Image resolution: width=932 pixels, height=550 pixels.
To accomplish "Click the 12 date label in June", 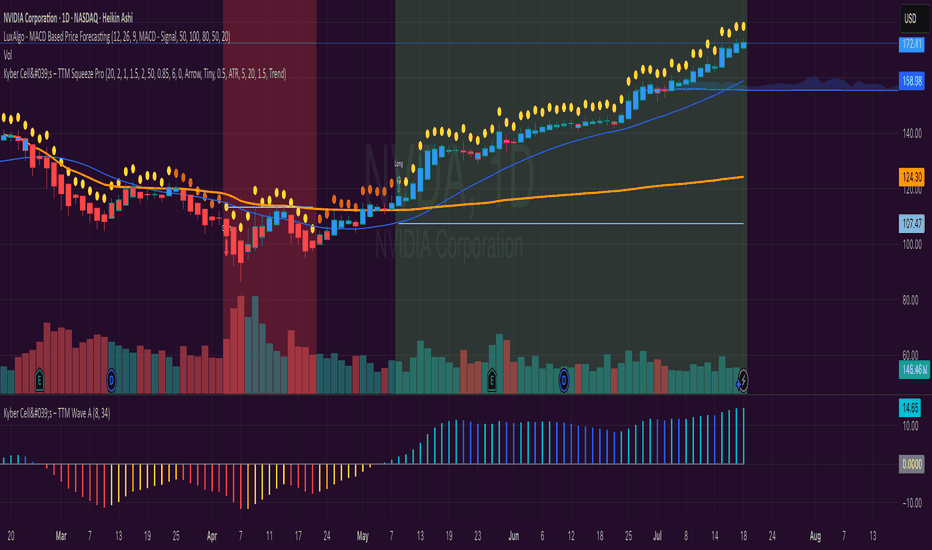I will 571,536.
